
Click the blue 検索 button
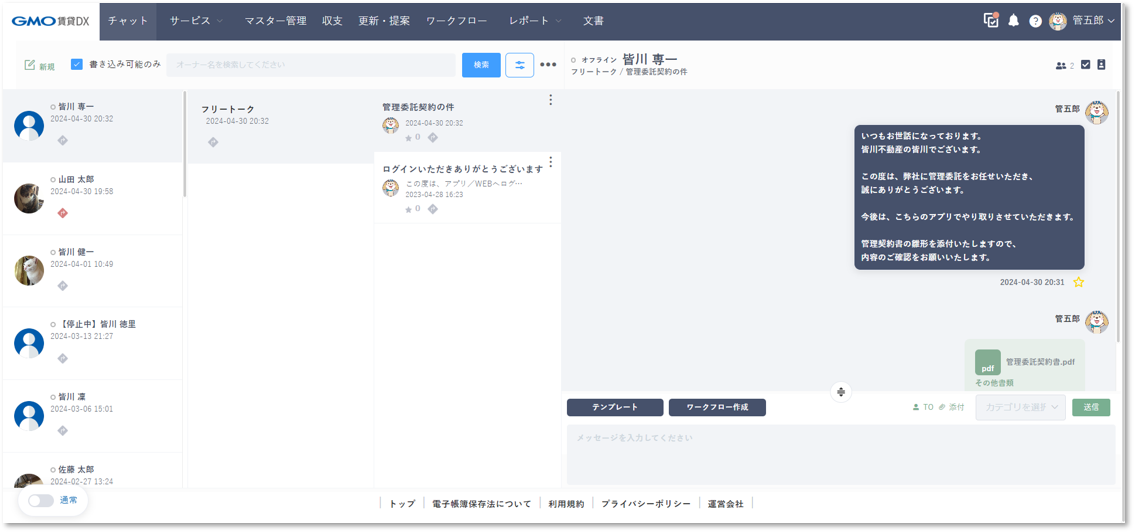pos(481,65)
